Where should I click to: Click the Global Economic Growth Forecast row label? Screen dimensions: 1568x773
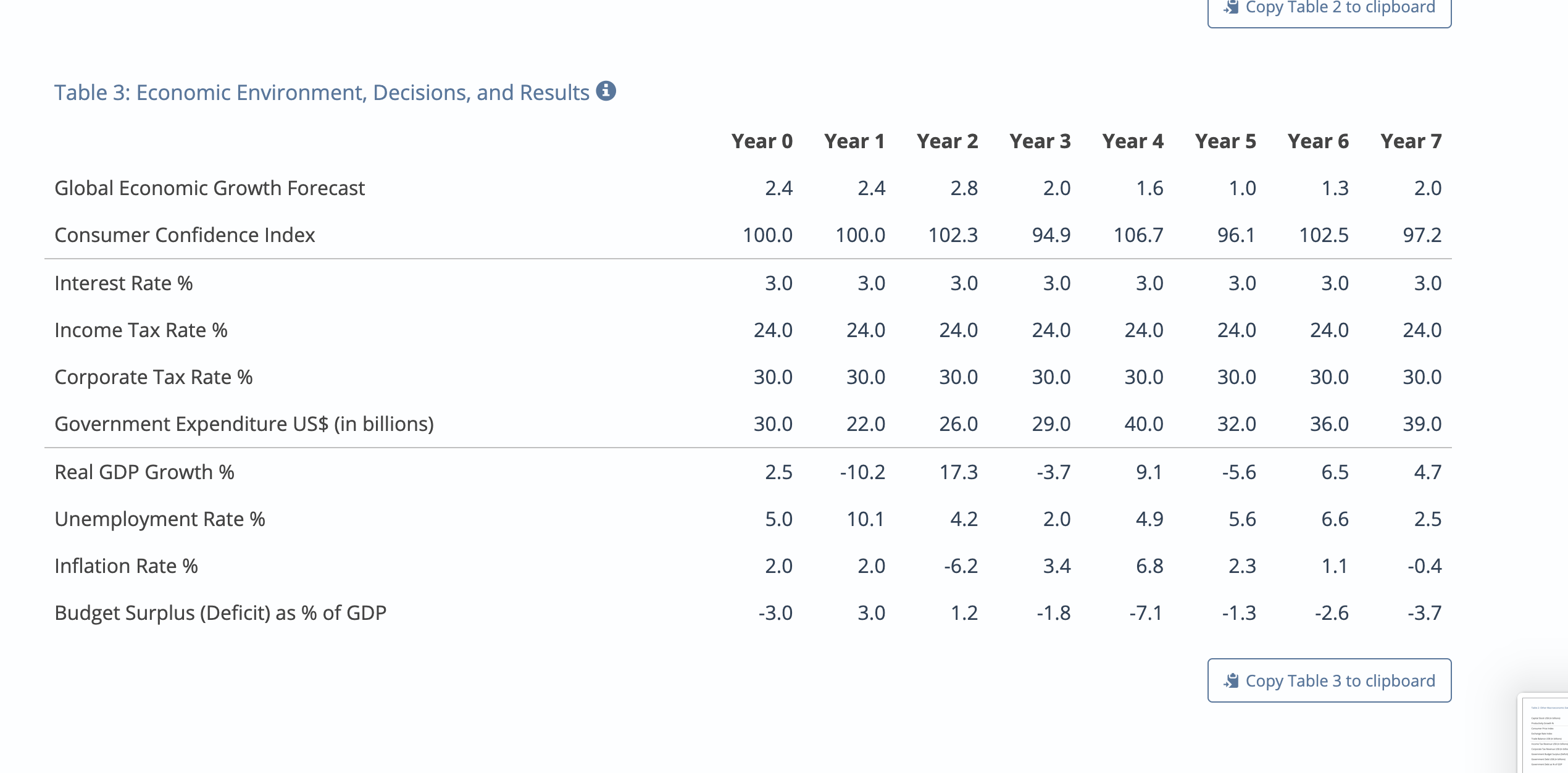209,188
